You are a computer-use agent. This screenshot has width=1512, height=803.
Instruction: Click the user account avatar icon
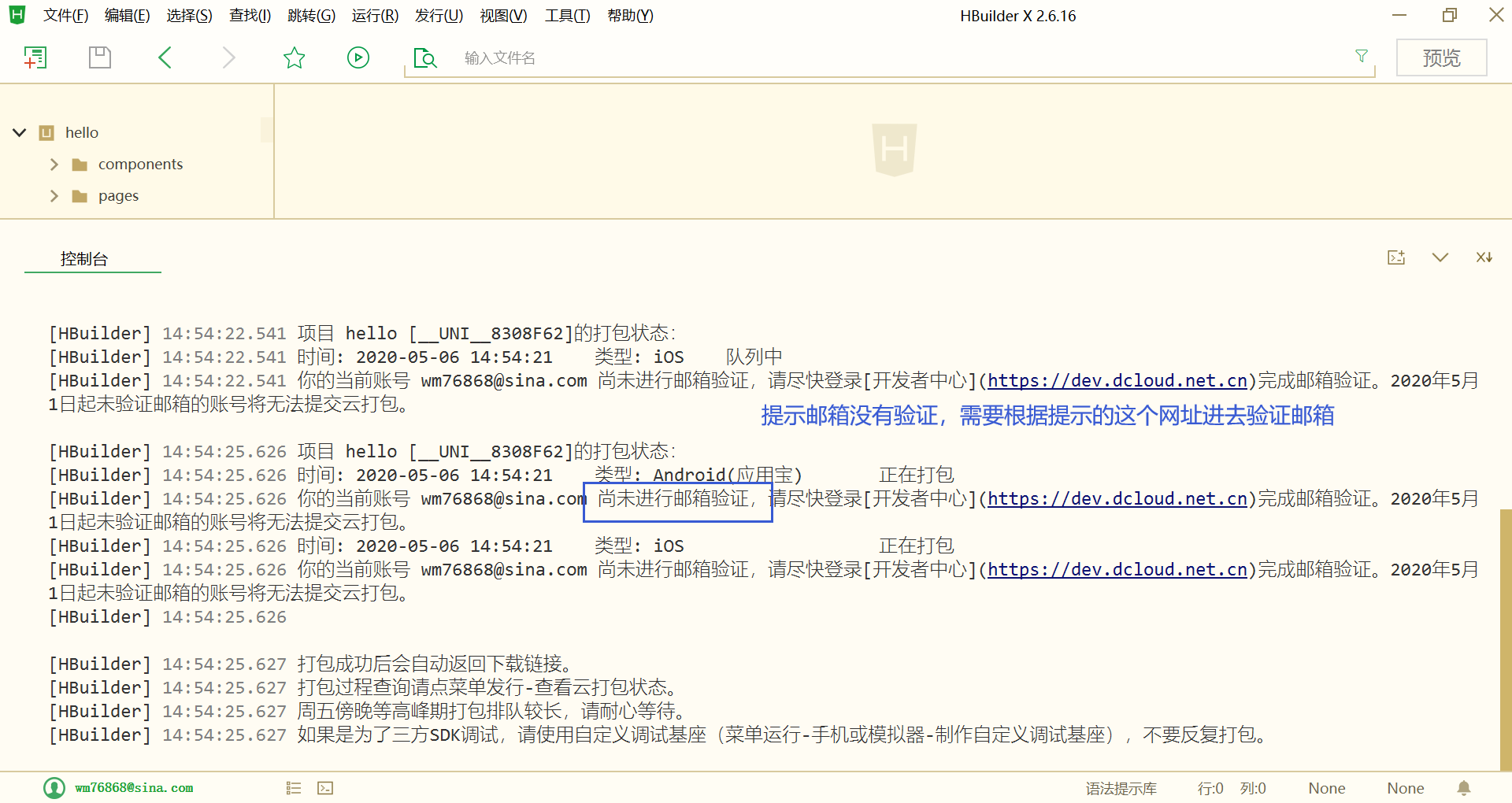54,788
